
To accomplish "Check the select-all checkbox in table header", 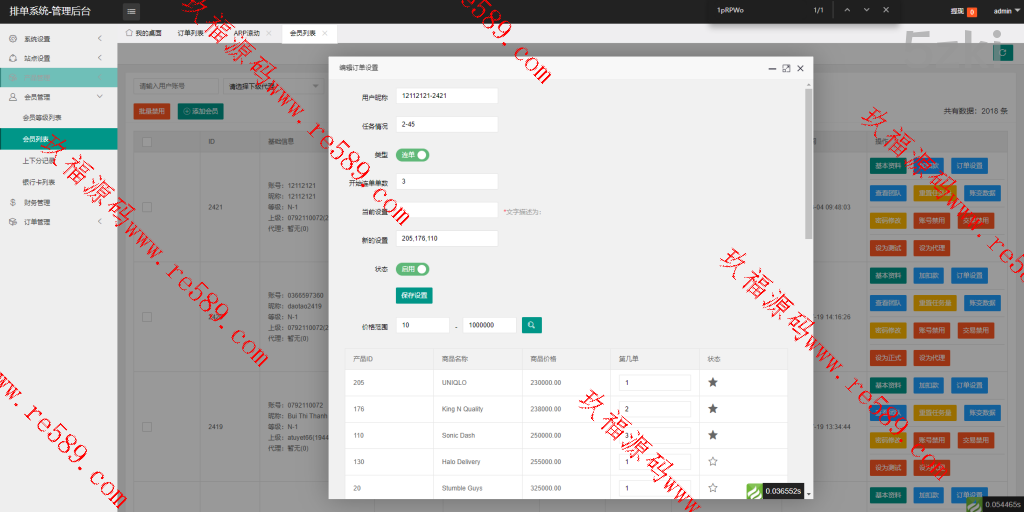I will pos(147,142).
